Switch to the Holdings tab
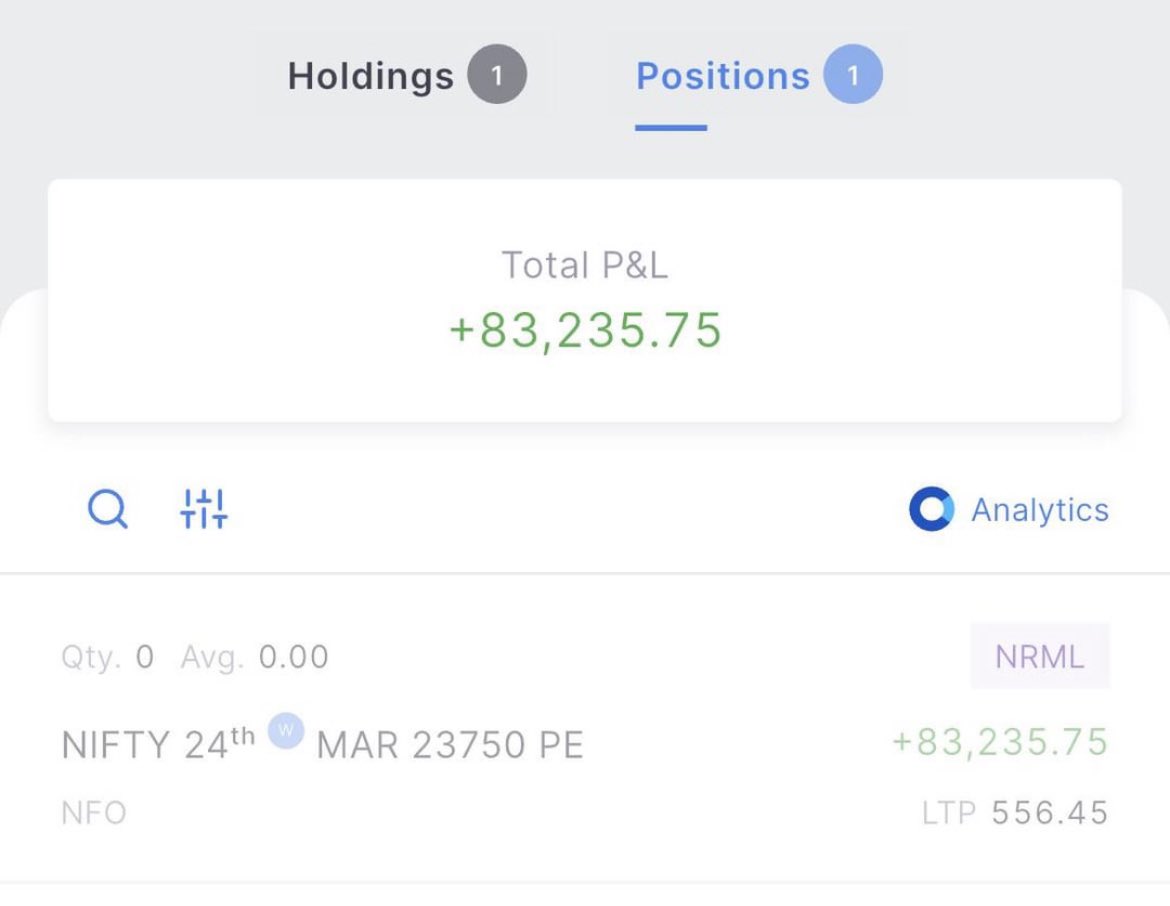Viewport: 1170px width, 906px height. (x=407, y=75)
